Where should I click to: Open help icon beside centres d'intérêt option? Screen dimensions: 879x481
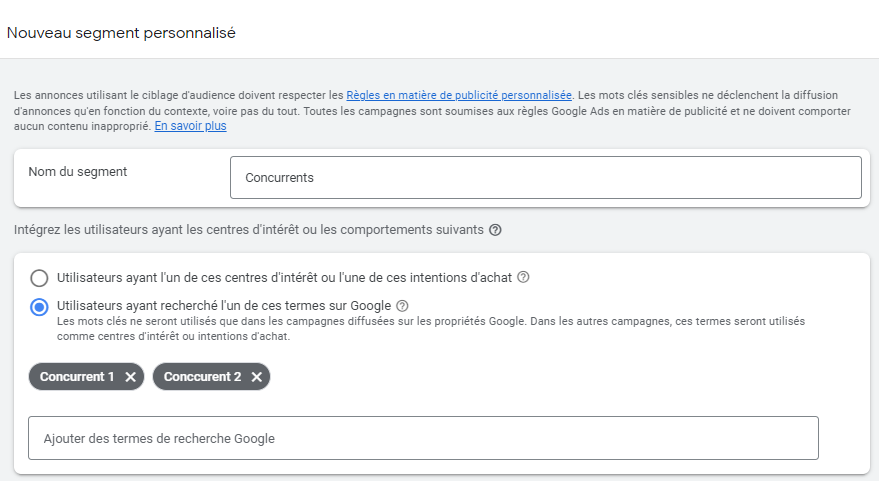pyautogui.click(x=523, y=277)
